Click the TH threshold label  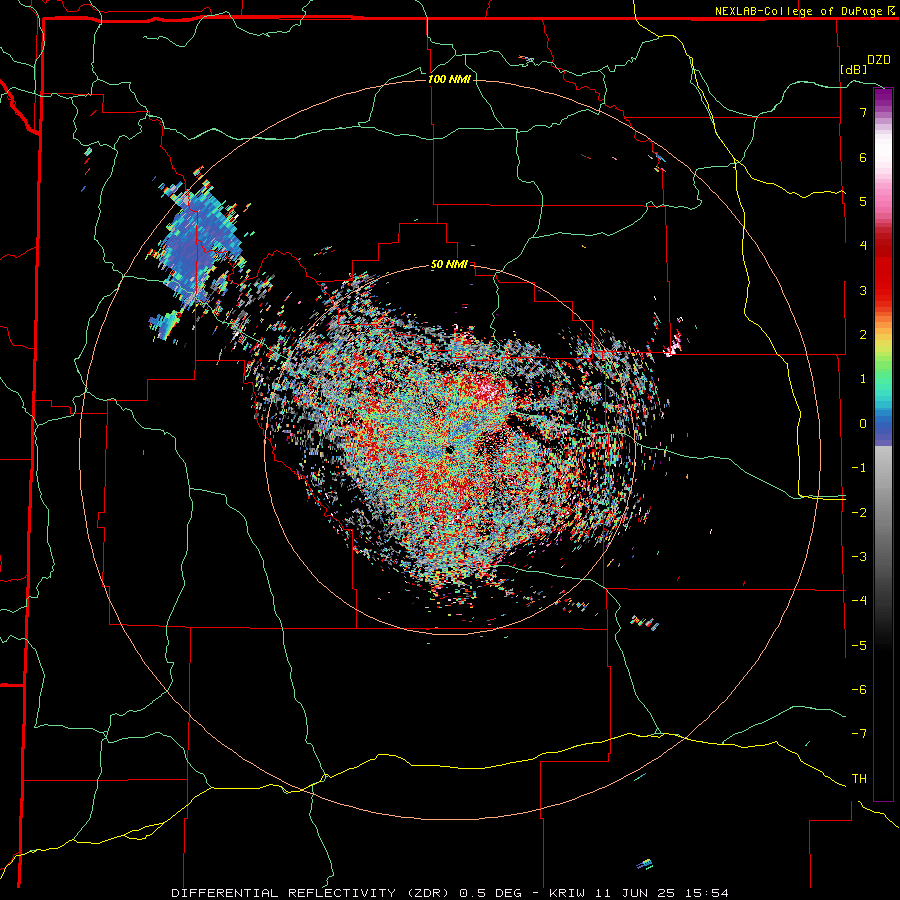click(859, 779)
